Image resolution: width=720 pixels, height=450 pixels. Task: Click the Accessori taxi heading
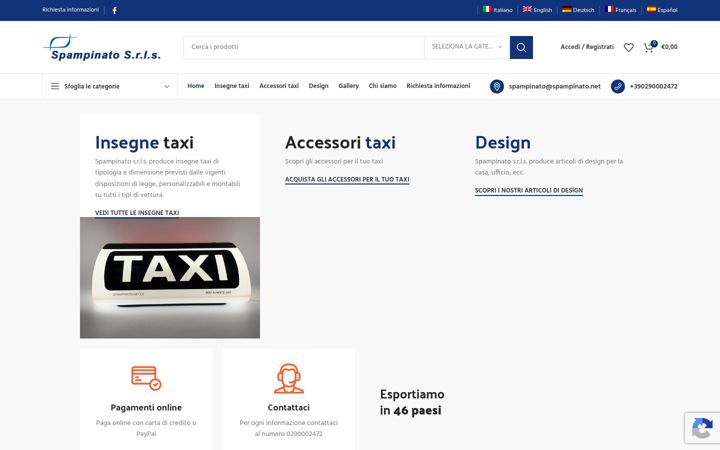click(340, 143)
